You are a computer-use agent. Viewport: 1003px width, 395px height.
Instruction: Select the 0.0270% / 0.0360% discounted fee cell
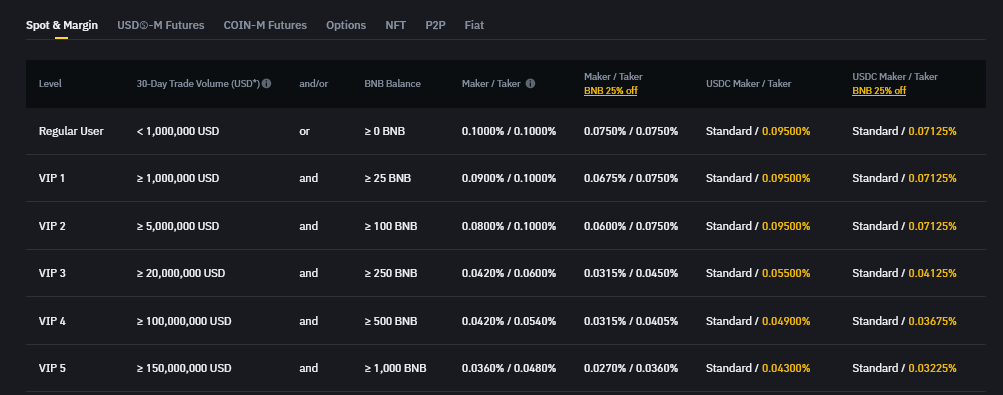tap(631, 368)
